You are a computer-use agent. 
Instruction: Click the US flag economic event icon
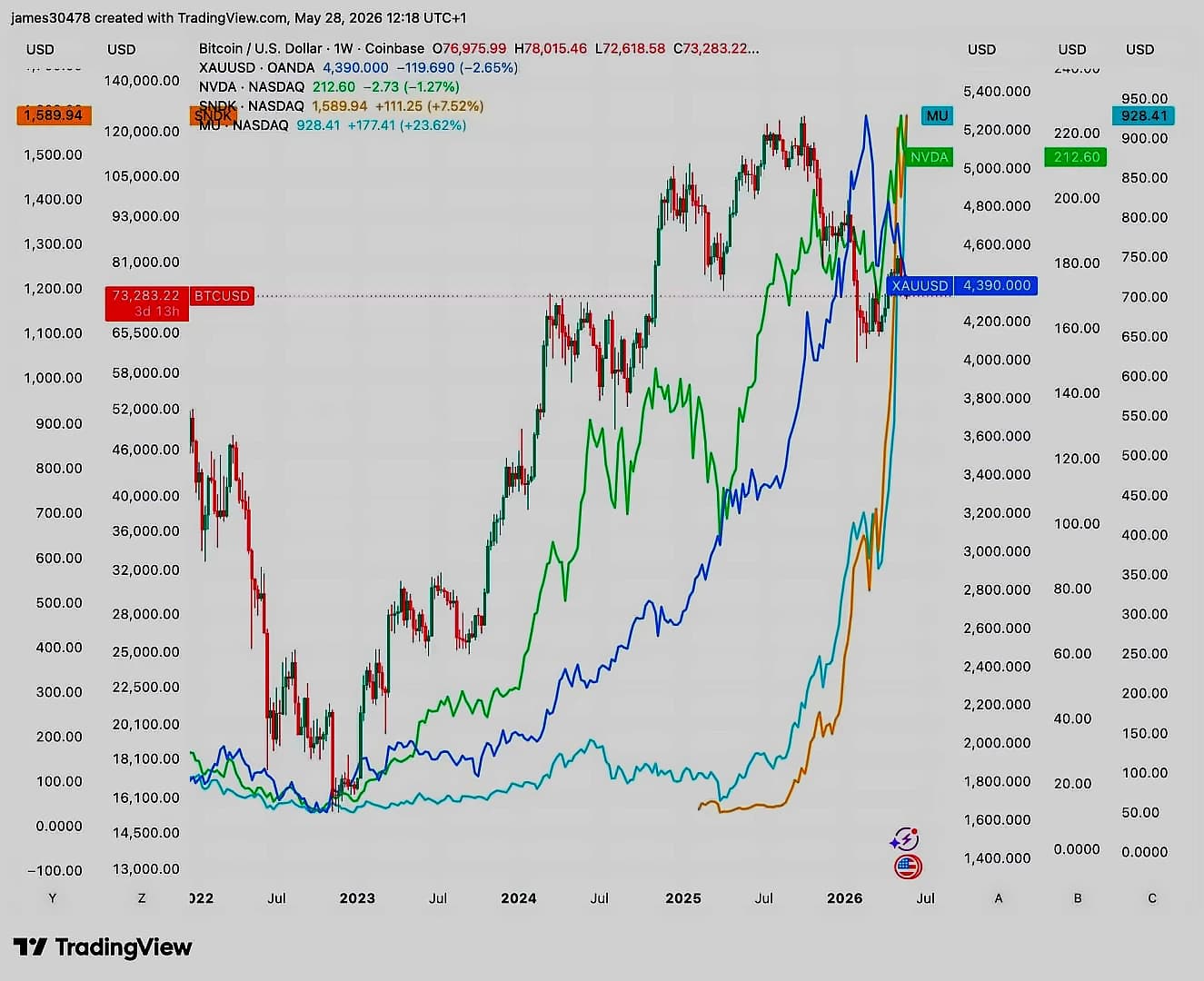(x=908, y=867)
